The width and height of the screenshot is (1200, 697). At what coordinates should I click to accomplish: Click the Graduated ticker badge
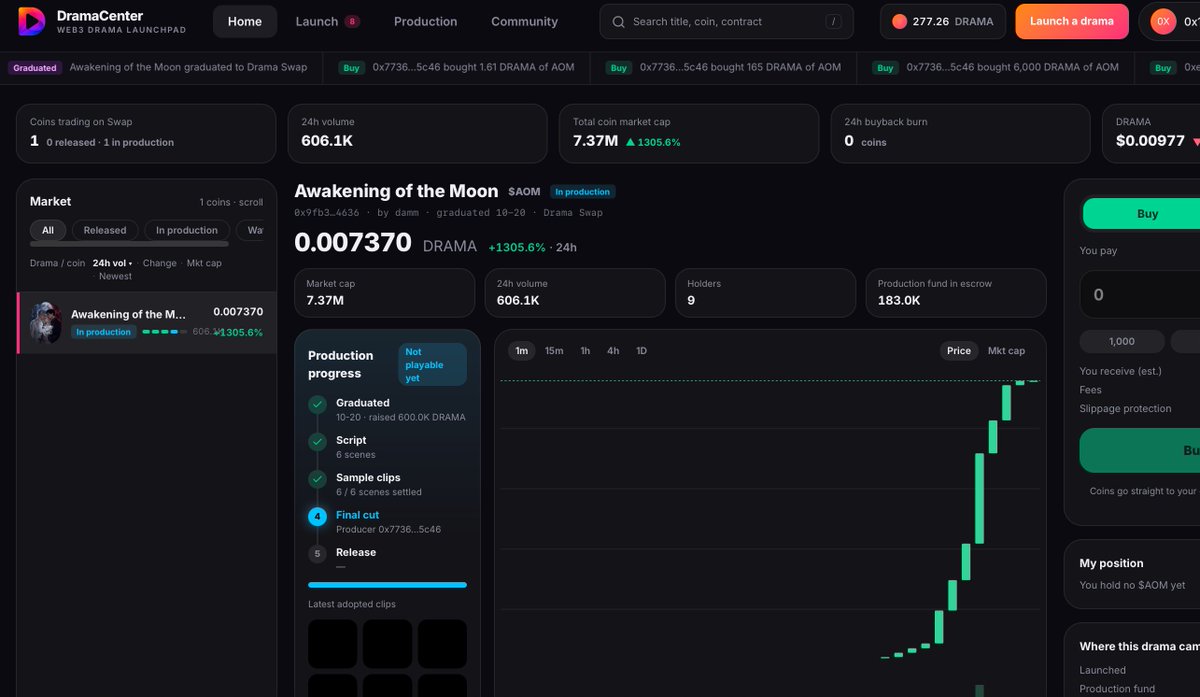pos(35,68)
